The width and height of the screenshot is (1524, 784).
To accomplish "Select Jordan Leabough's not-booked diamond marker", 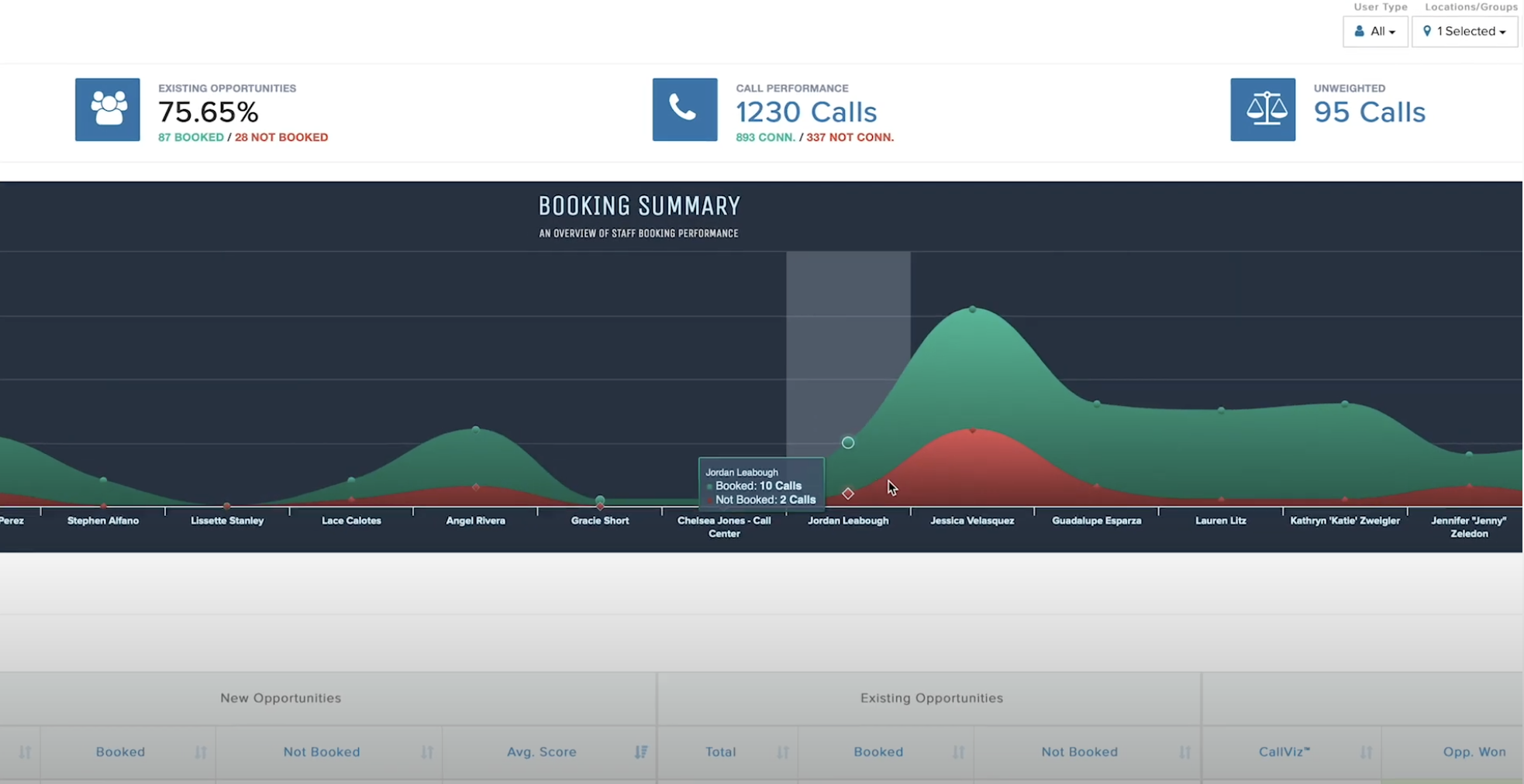I will (848, 493).
